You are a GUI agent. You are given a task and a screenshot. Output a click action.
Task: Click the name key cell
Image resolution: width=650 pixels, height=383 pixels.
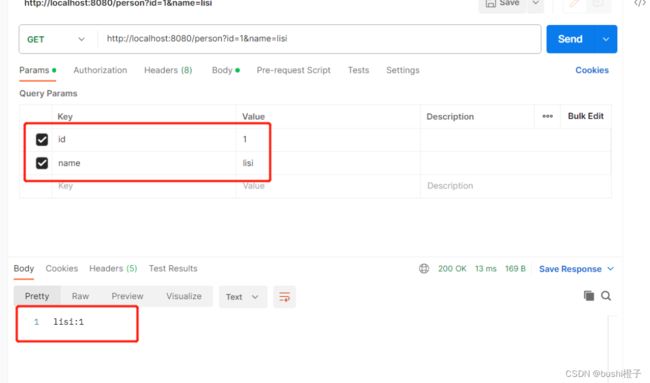[144, 163]
